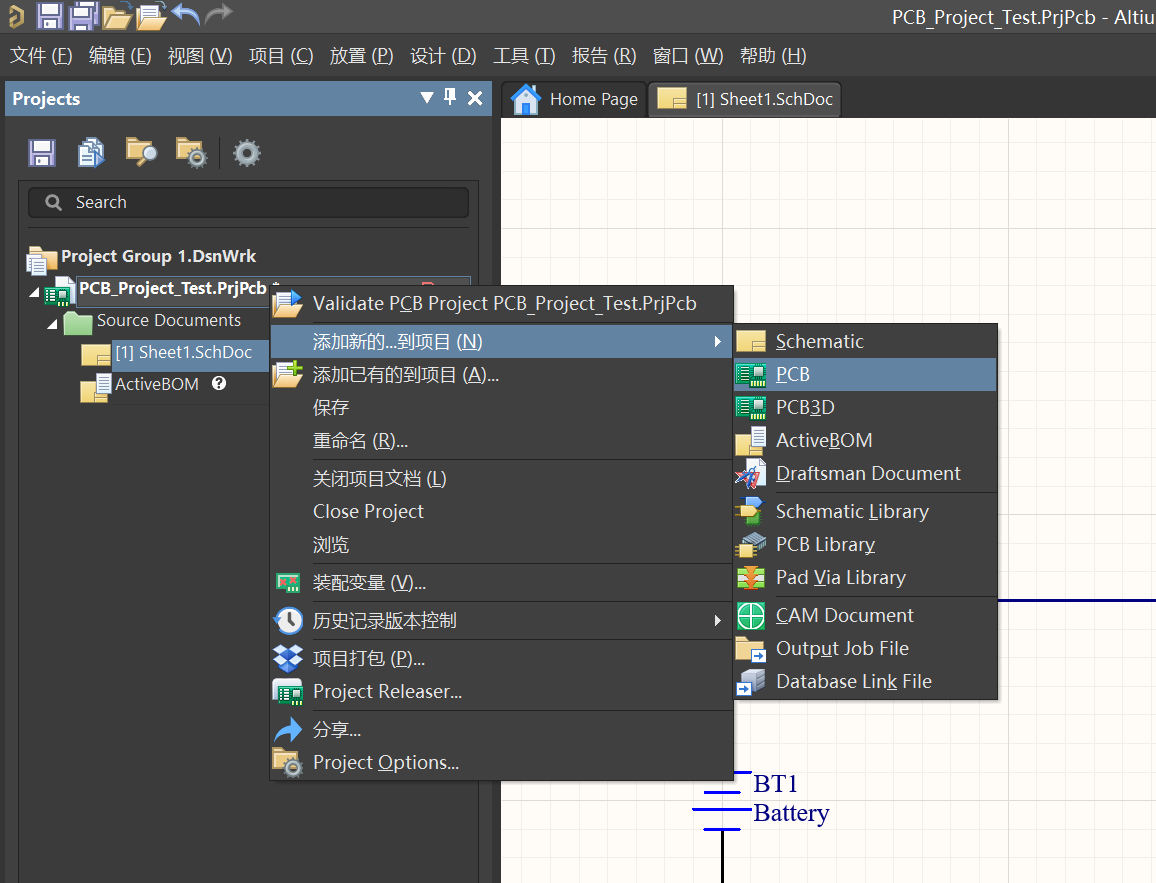Choose 添加已有的到项目 (A)...
1156x883 pixels.
tap(501, 374)
